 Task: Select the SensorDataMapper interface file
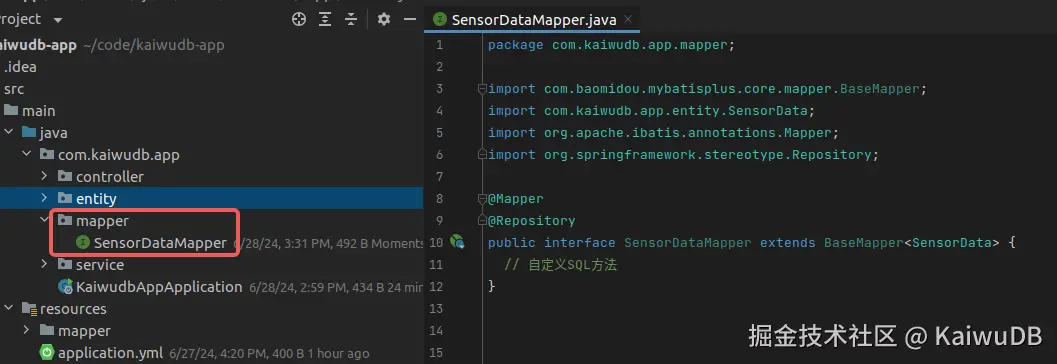[160, 243]
